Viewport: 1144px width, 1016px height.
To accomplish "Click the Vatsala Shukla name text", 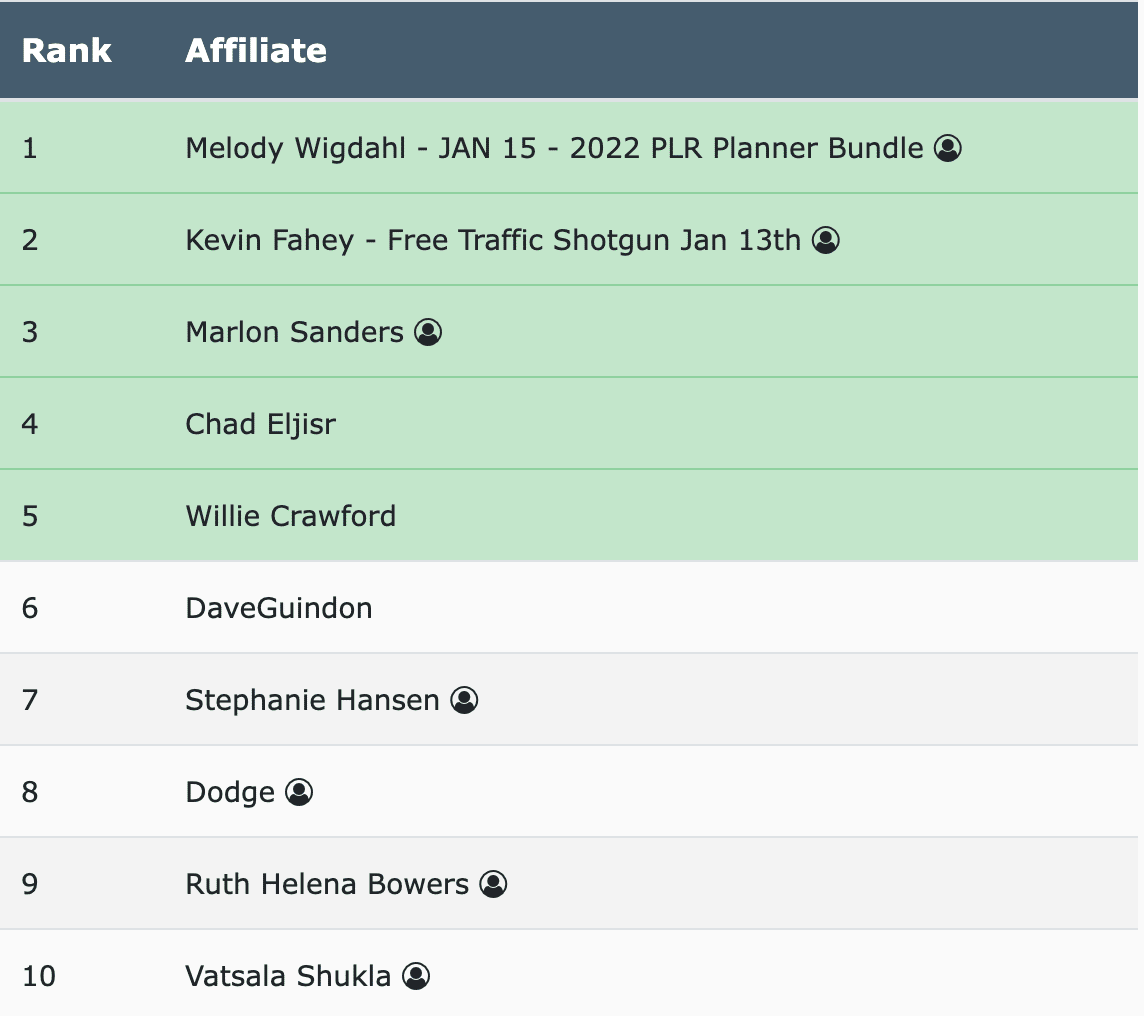I will tap(288, 976).
